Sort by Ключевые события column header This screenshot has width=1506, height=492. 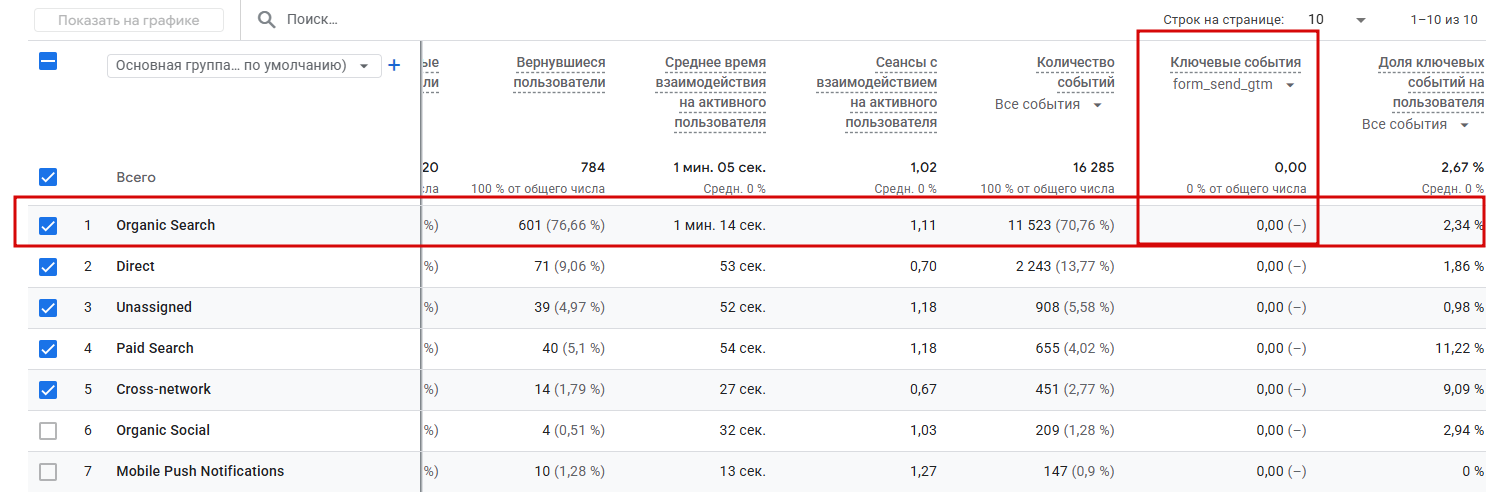(1236, 63)
